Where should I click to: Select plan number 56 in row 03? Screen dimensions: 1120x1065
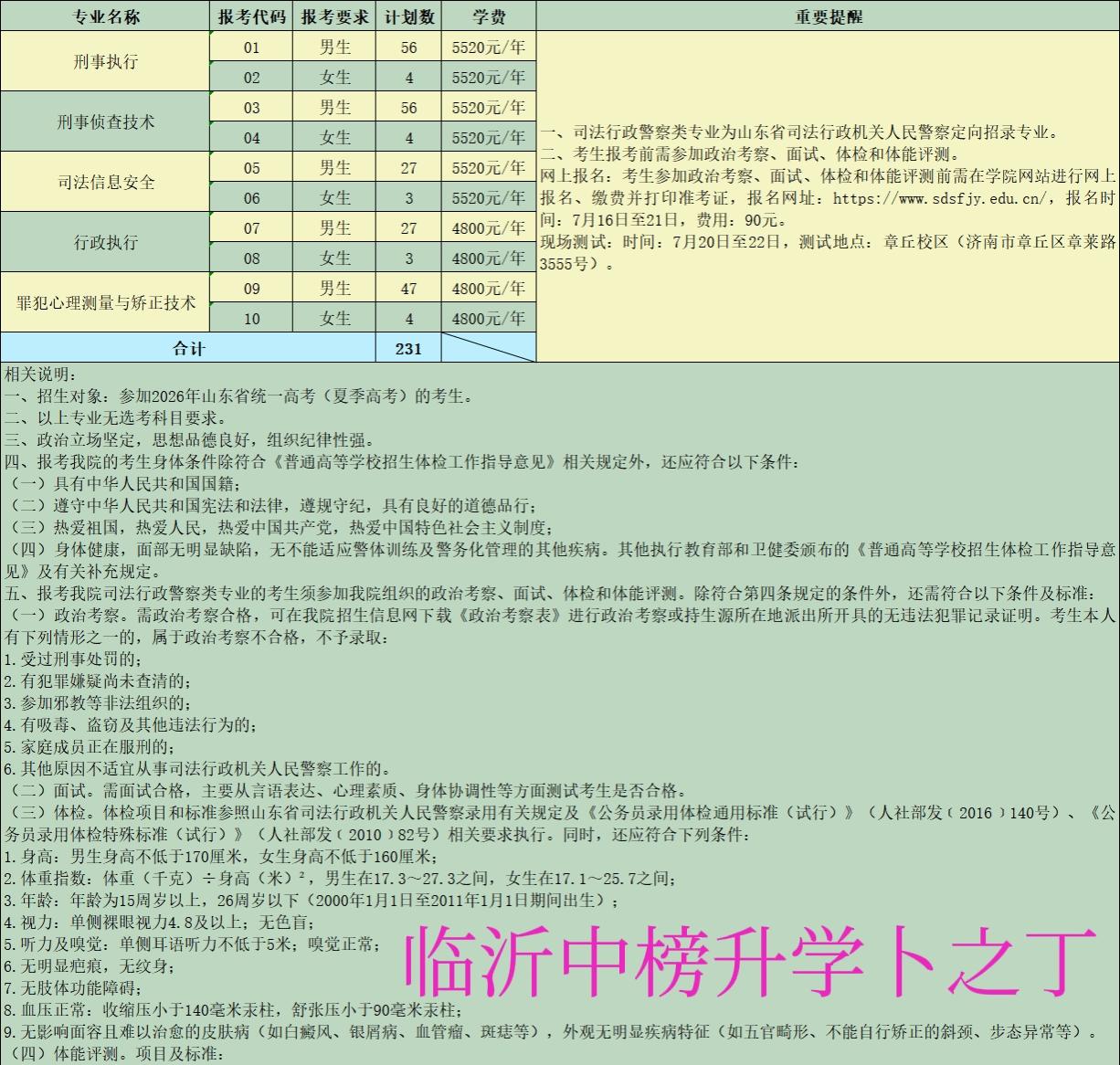(x=408, y=108)
